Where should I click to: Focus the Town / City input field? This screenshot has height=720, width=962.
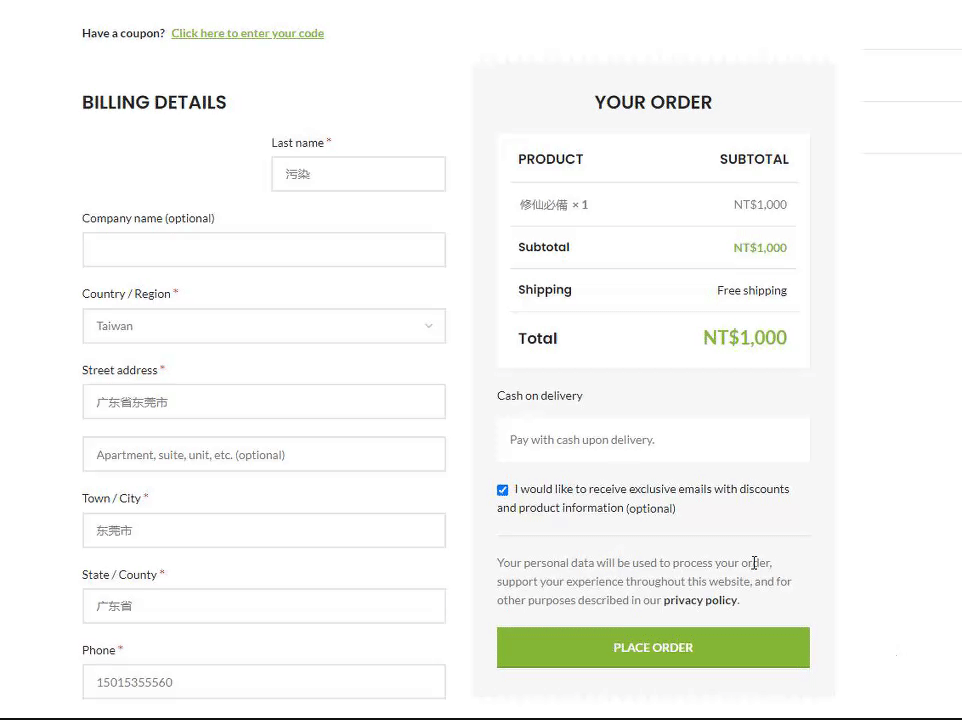264,531
